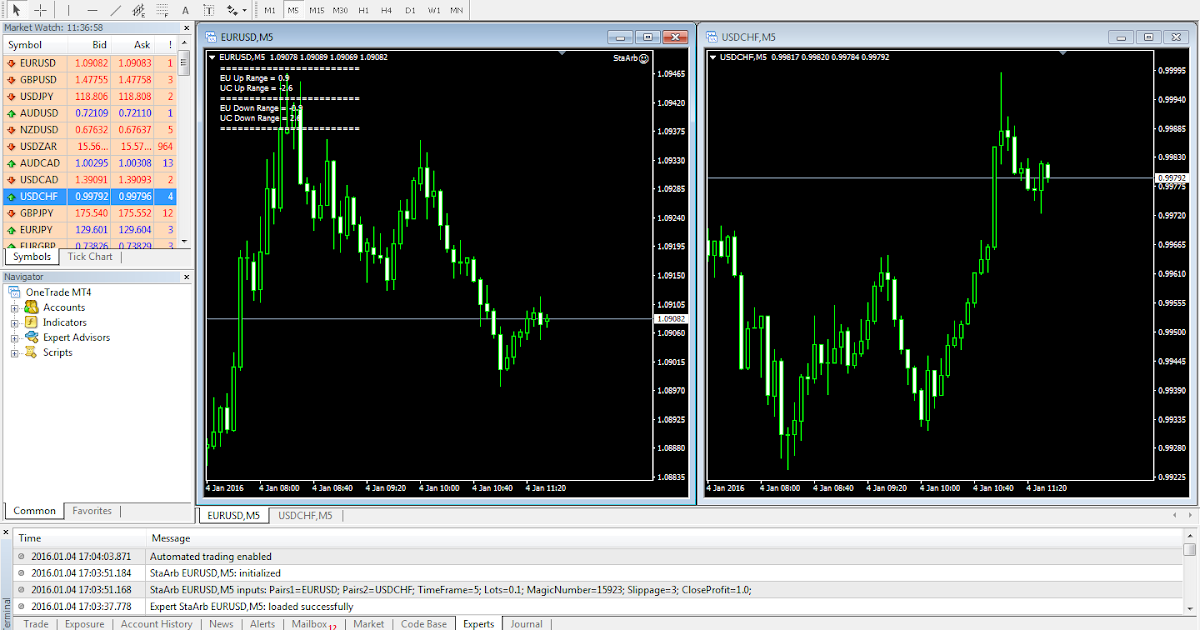Switch chart to MN timeframe
Image resolution: width=1200 pixels, height=630 pixels.
(x=456, y=10)
